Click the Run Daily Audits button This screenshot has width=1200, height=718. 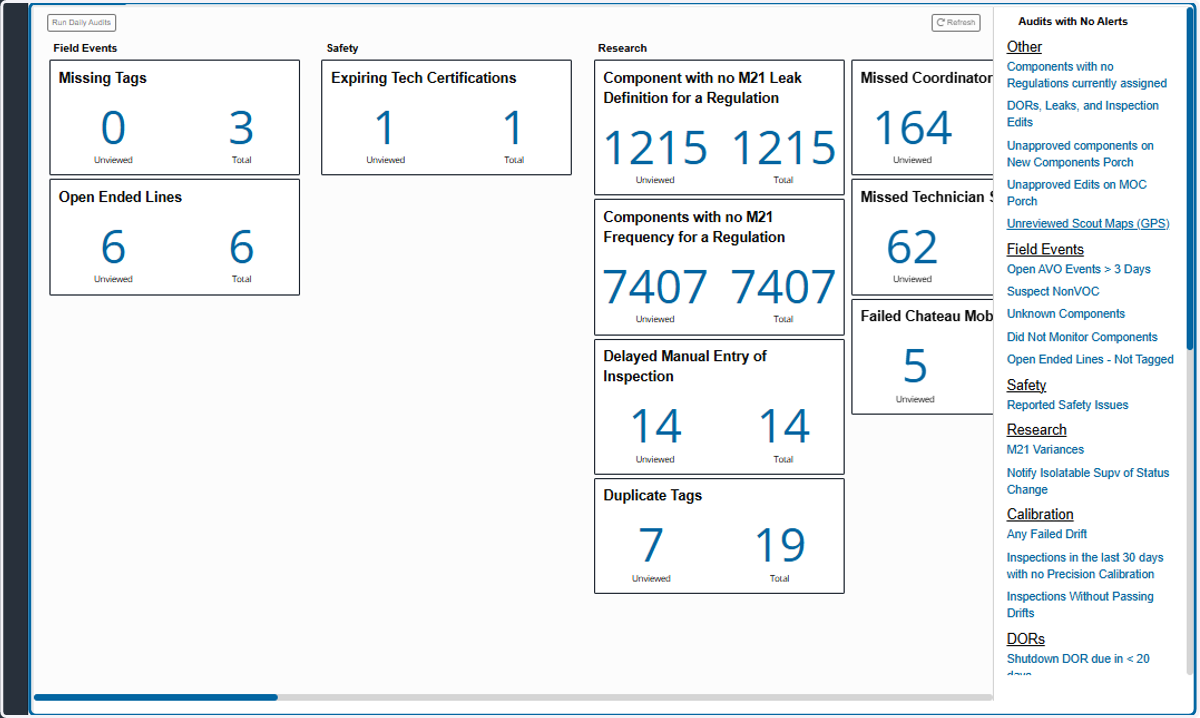tap(82, 22)
